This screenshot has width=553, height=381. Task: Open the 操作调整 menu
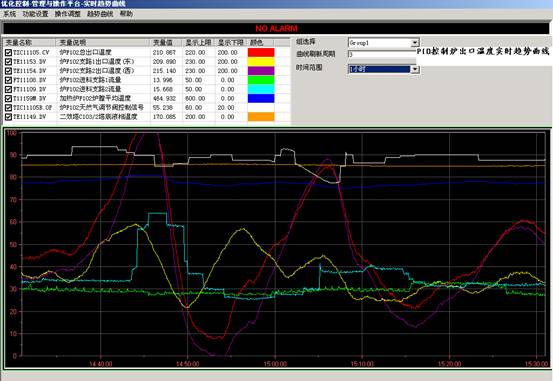pos(67,14)
